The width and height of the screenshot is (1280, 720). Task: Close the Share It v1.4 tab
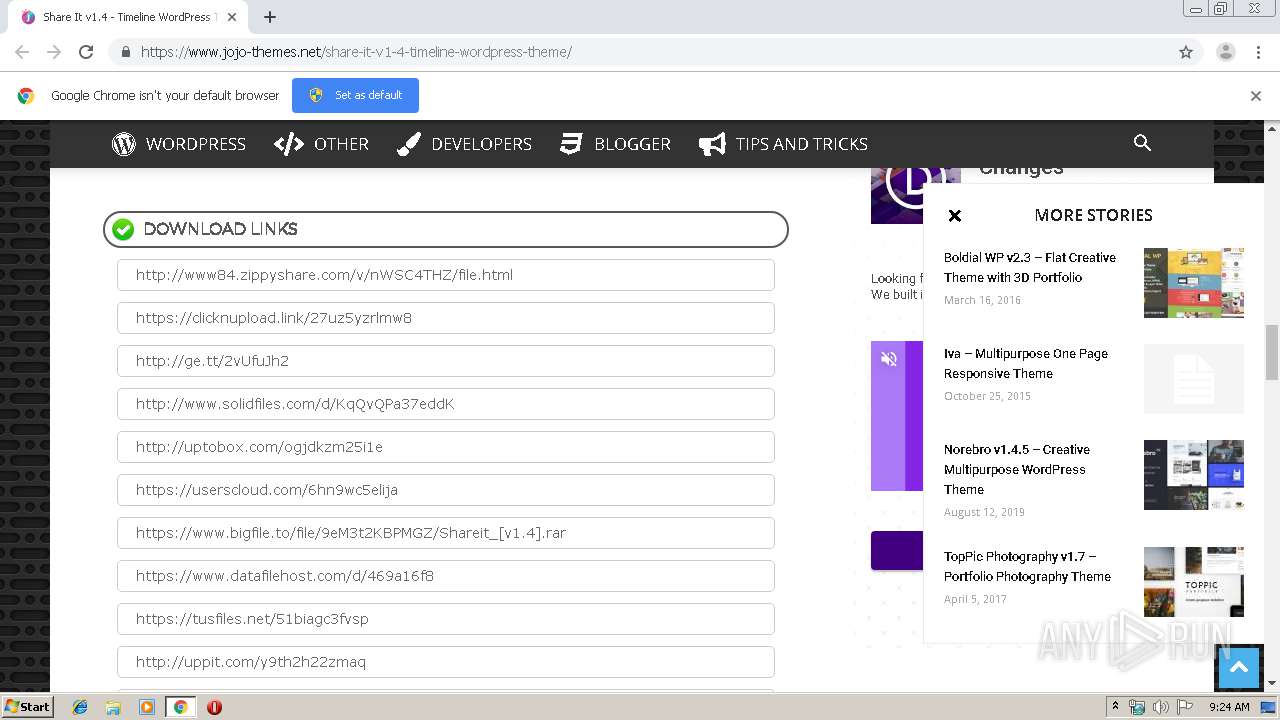tap(233, 17)
